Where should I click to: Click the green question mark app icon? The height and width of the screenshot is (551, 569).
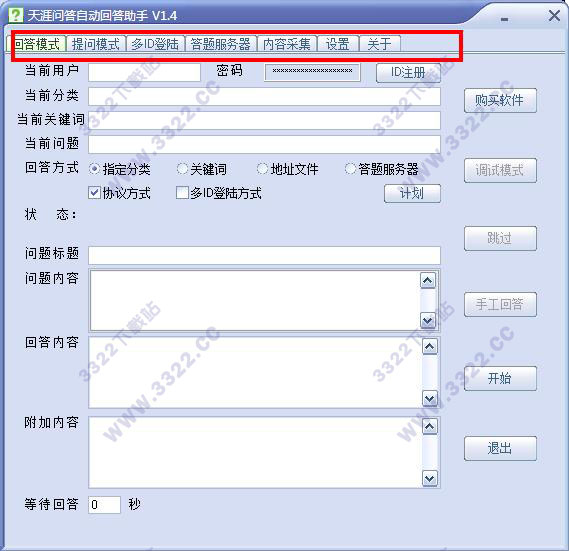pos(16,16)
